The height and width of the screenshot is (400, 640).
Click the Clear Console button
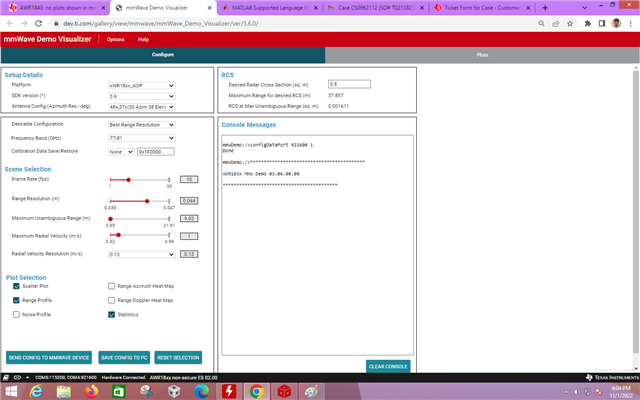click(388, 367)
